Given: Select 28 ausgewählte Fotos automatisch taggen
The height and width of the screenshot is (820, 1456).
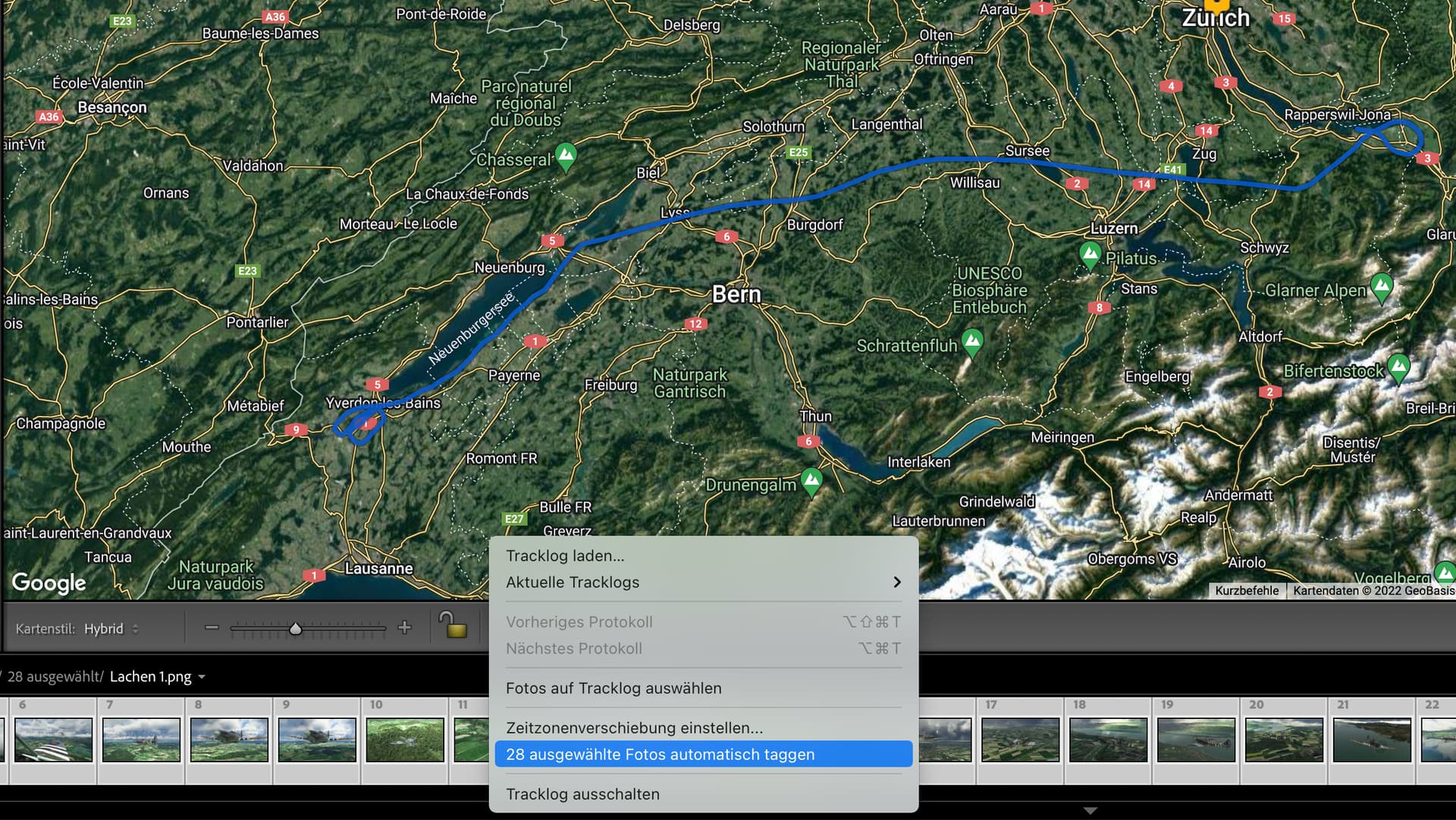Looking at the screenshot, I should coord(660,754).
